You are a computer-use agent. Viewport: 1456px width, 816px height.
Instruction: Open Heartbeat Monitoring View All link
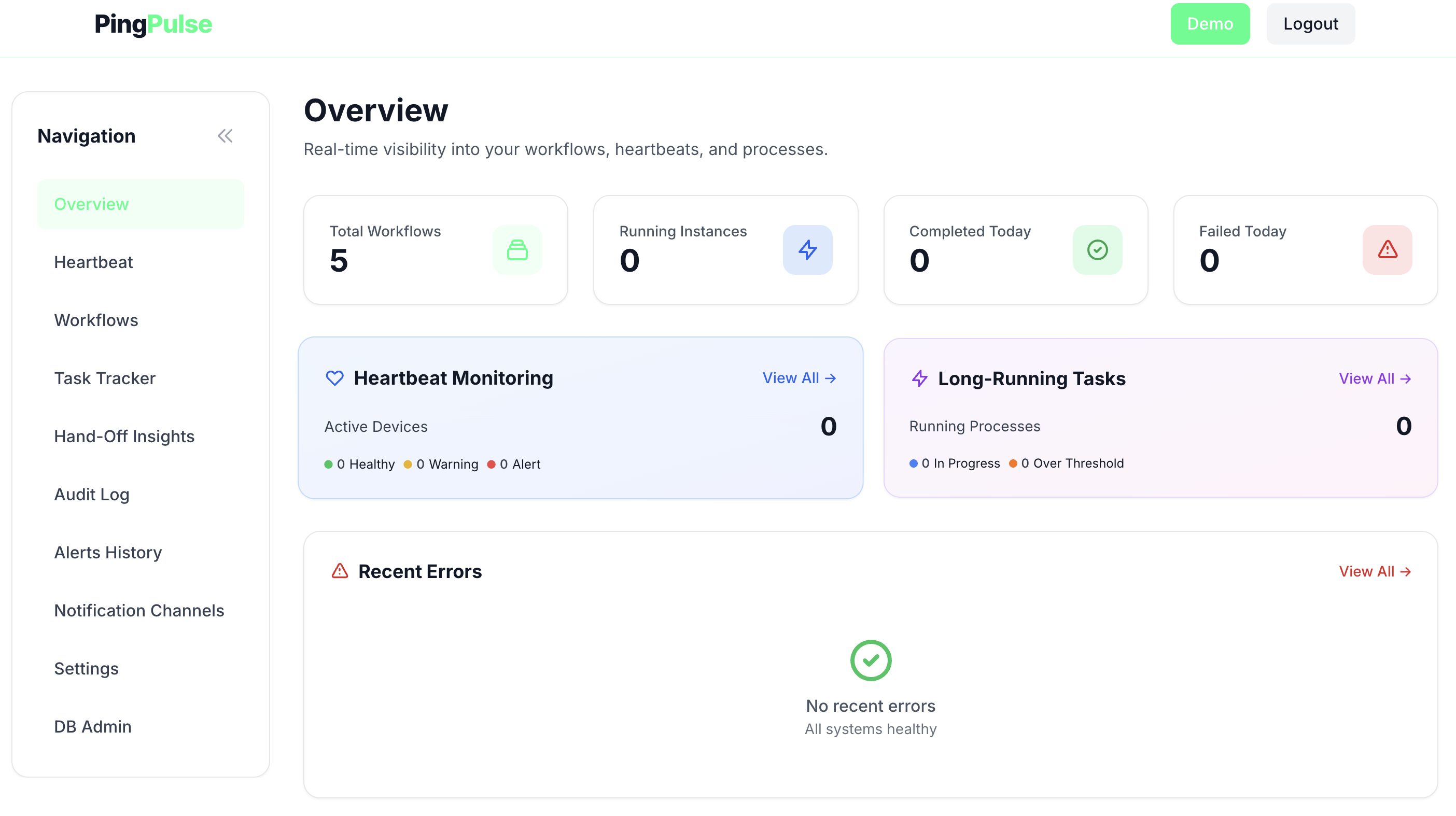[x=799, y=378]
